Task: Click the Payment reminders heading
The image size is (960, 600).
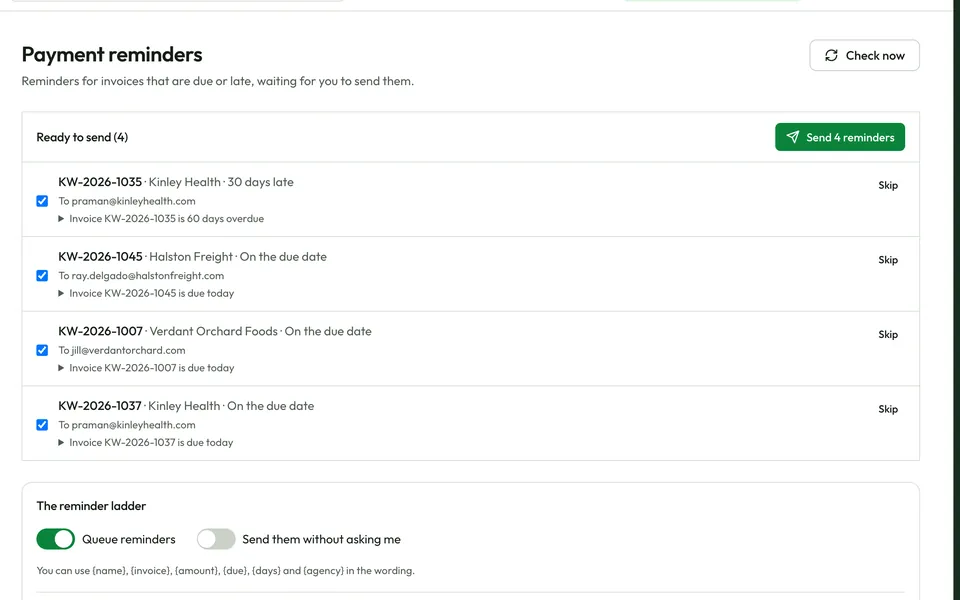Action: [112, 54]
